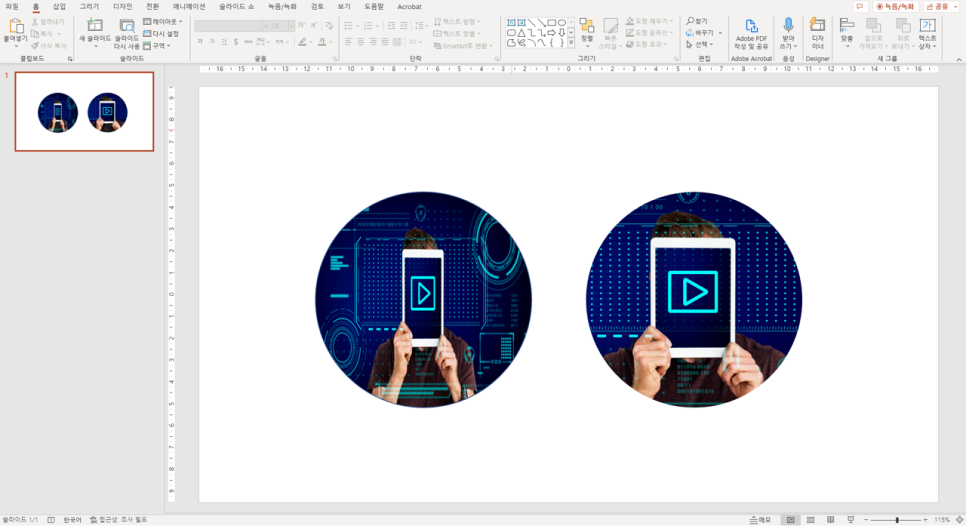Open the 도움말 help tab

(373, 7)
